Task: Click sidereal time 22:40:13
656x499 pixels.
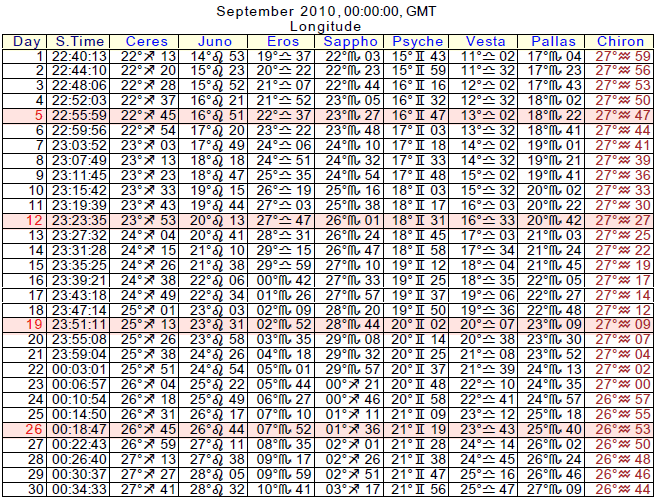Action: coord(79,56)
